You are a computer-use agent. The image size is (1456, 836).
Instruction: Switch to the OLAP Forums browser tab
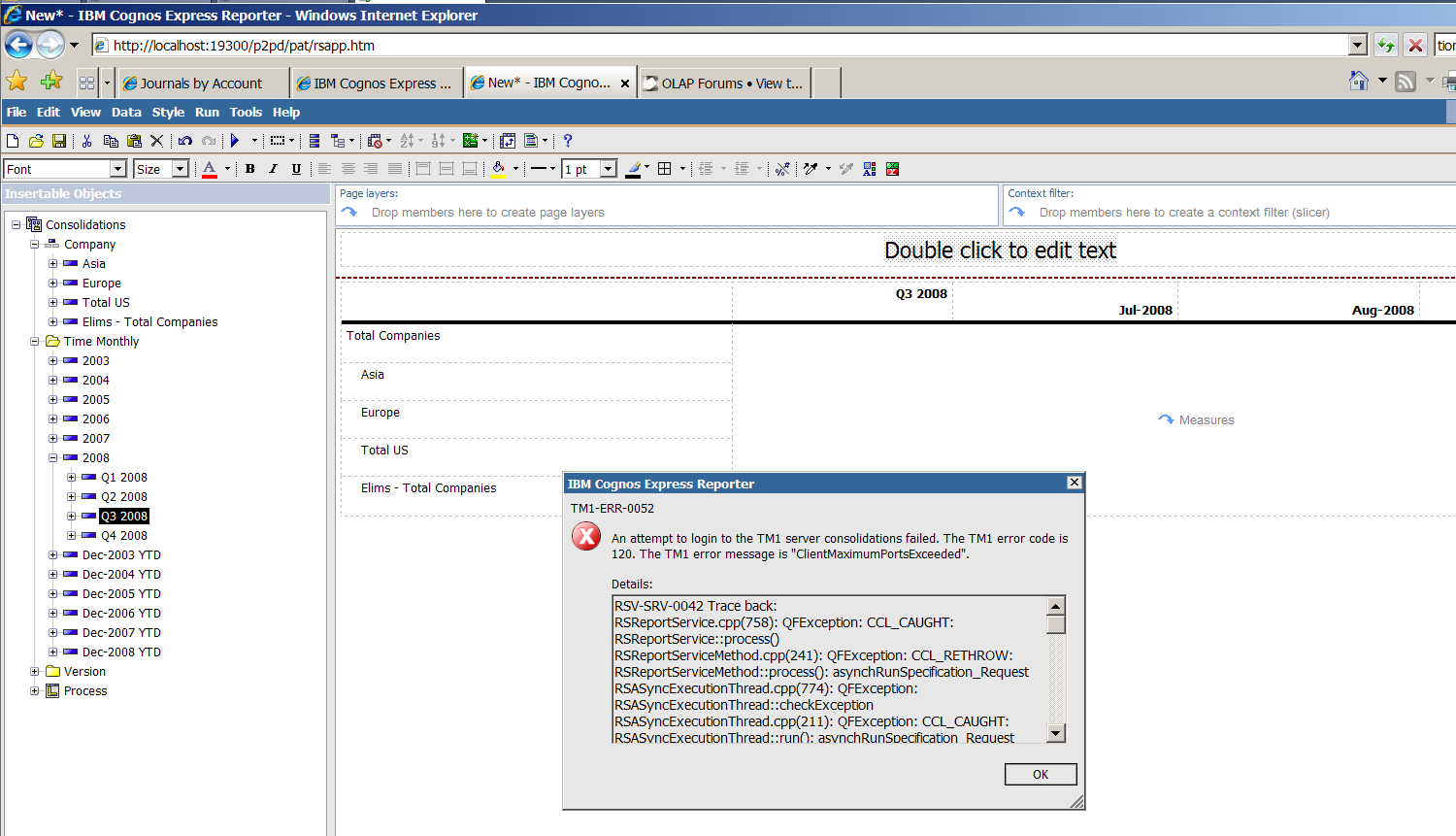coord(726,84)
